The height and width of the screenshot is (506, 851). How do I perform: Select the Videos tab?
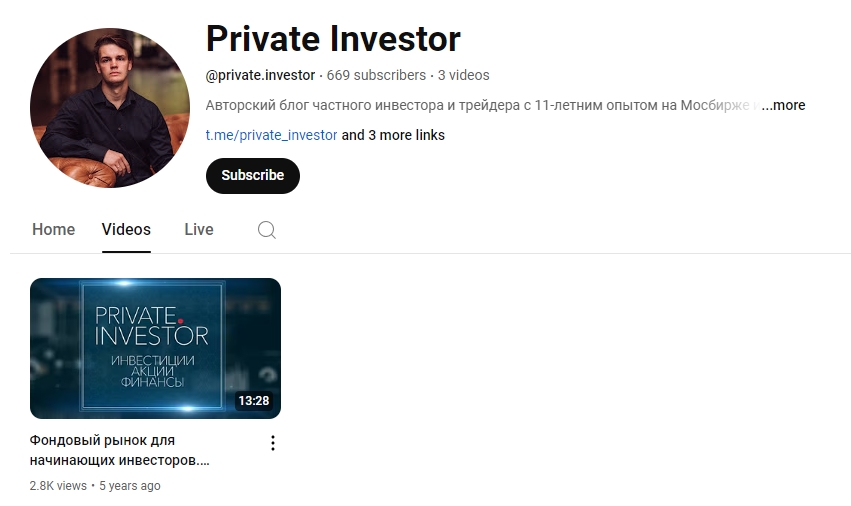(x=126, y=230)
